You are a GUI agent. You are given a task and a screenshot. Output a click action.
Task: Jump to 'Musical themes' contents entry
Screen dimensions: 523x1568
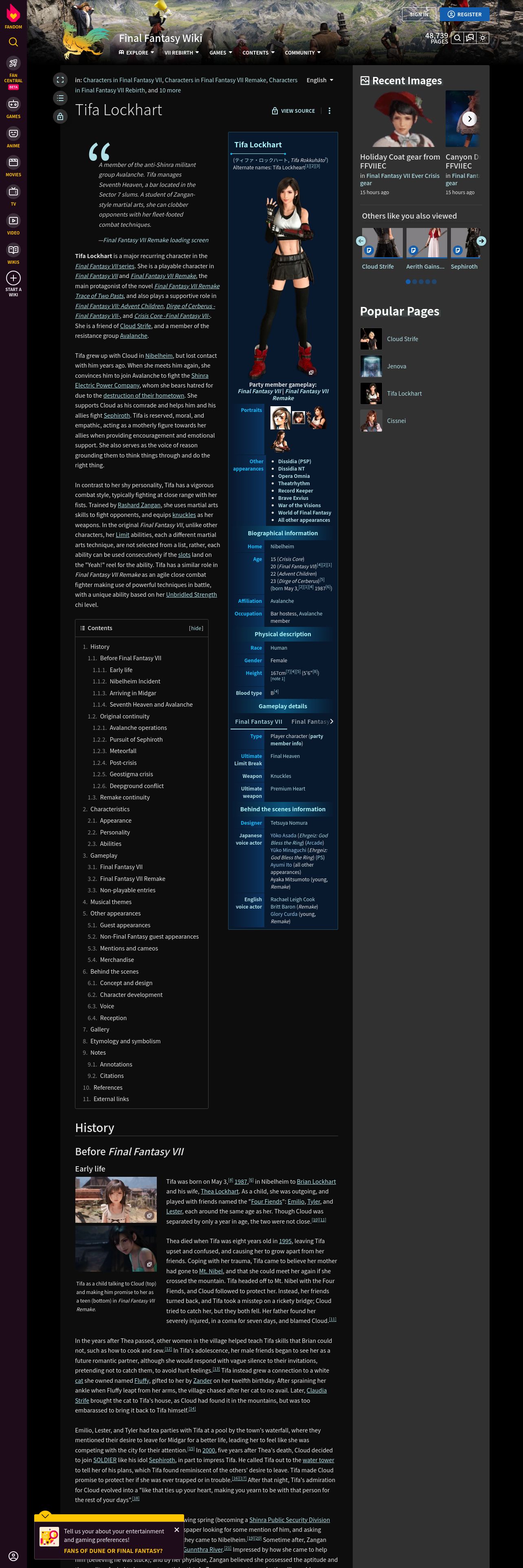pos(111,902)
